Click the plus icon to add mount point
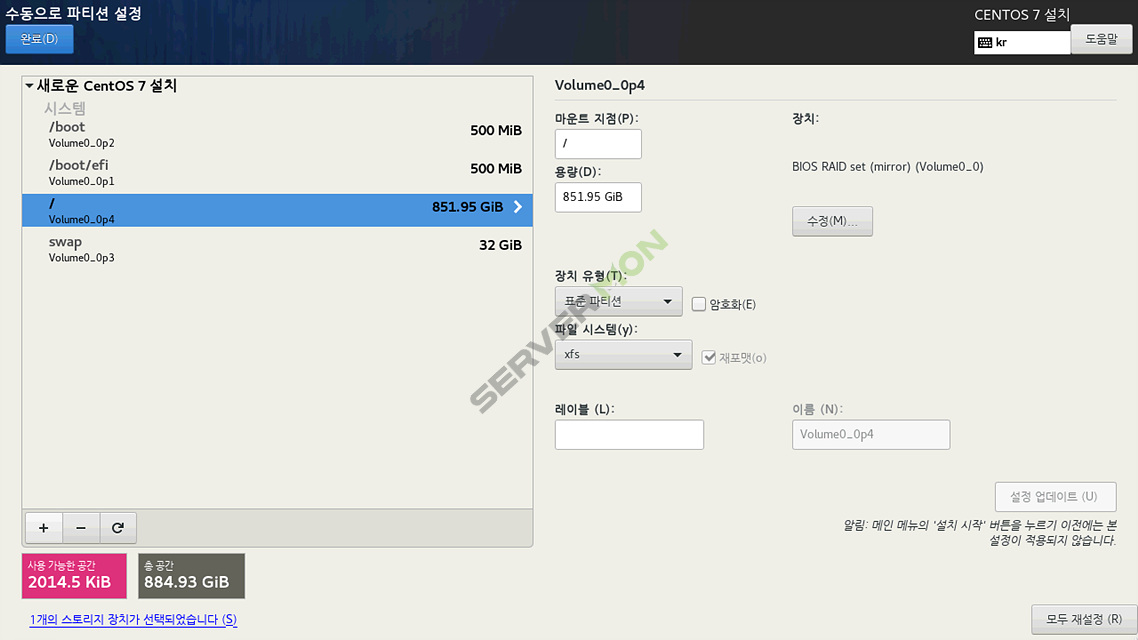This screenshot has width=1138, height=640. (x=44, y=528)
